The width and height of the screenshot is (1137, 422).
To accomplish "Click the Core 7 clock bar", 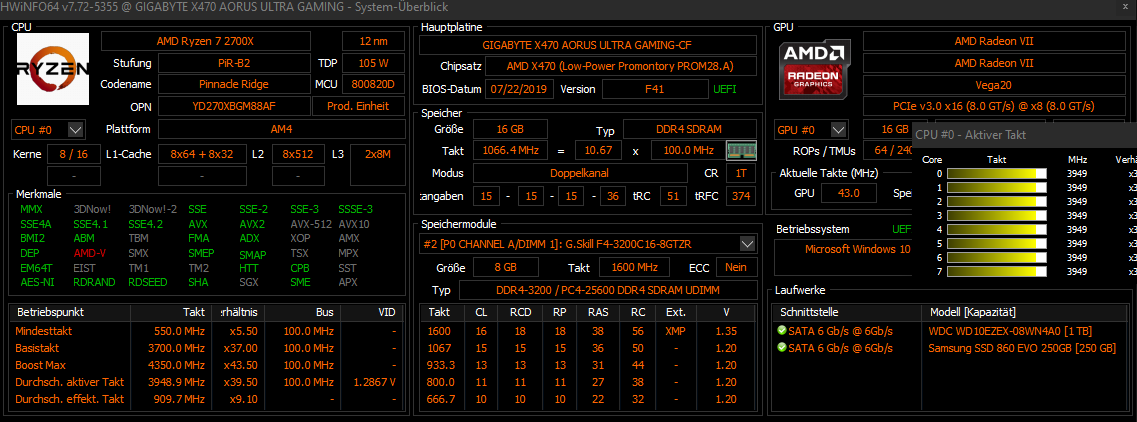I will (x=997, y=272).
